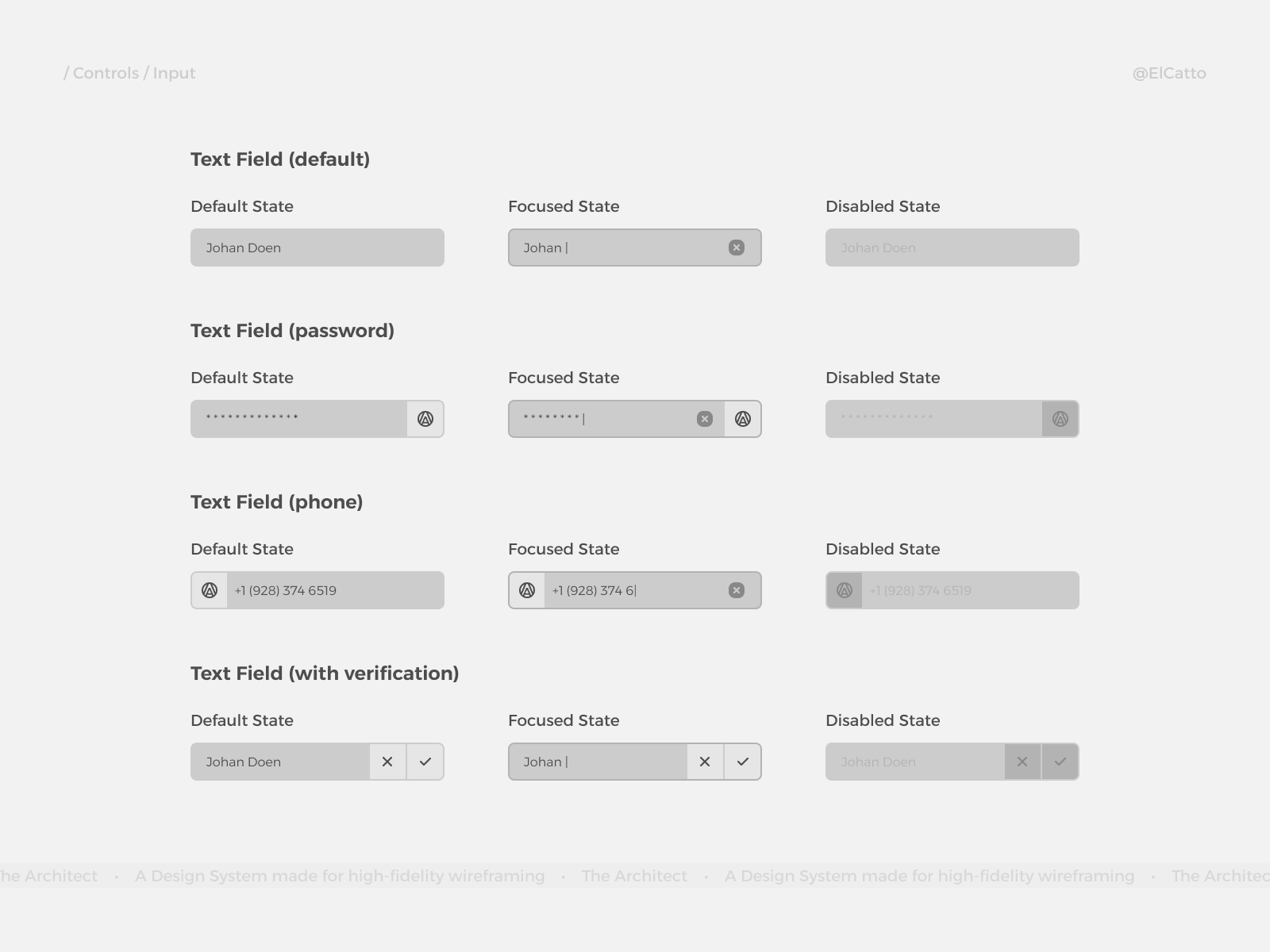Clear the focused password field
The height and width of the screenshot is (952, 1270).
point(705,419)
